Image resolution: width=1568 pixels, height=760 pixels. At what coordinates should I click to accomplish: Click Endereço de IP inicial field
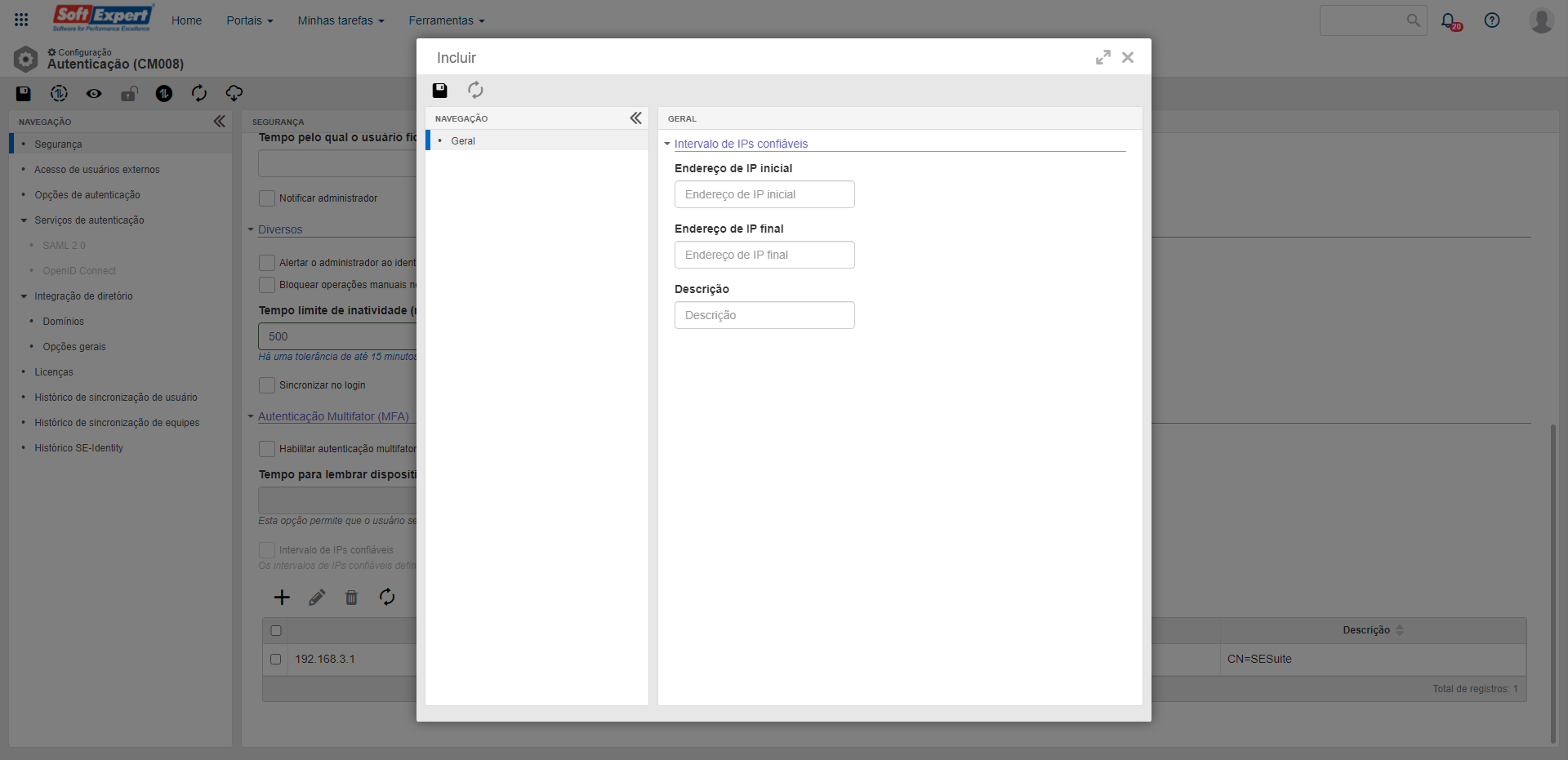click(x=764, y=194)
